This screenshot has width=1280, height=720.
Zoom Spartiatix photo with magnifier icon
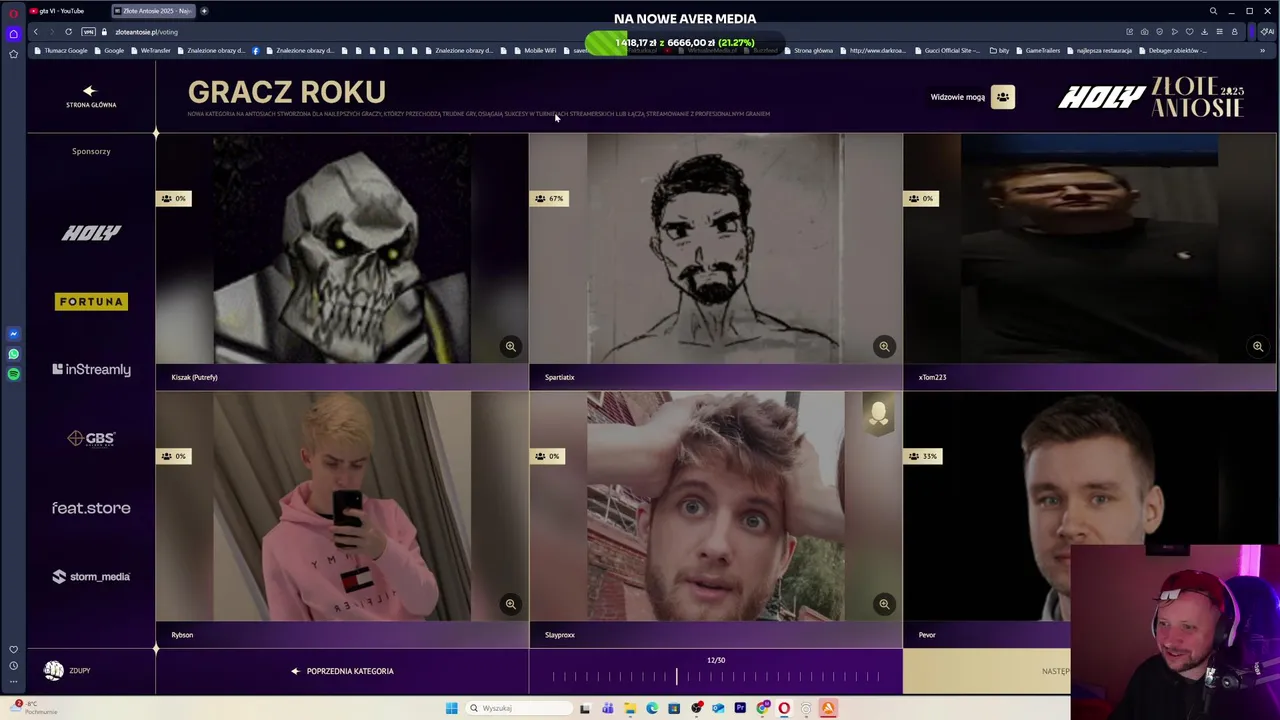[884, 346]
